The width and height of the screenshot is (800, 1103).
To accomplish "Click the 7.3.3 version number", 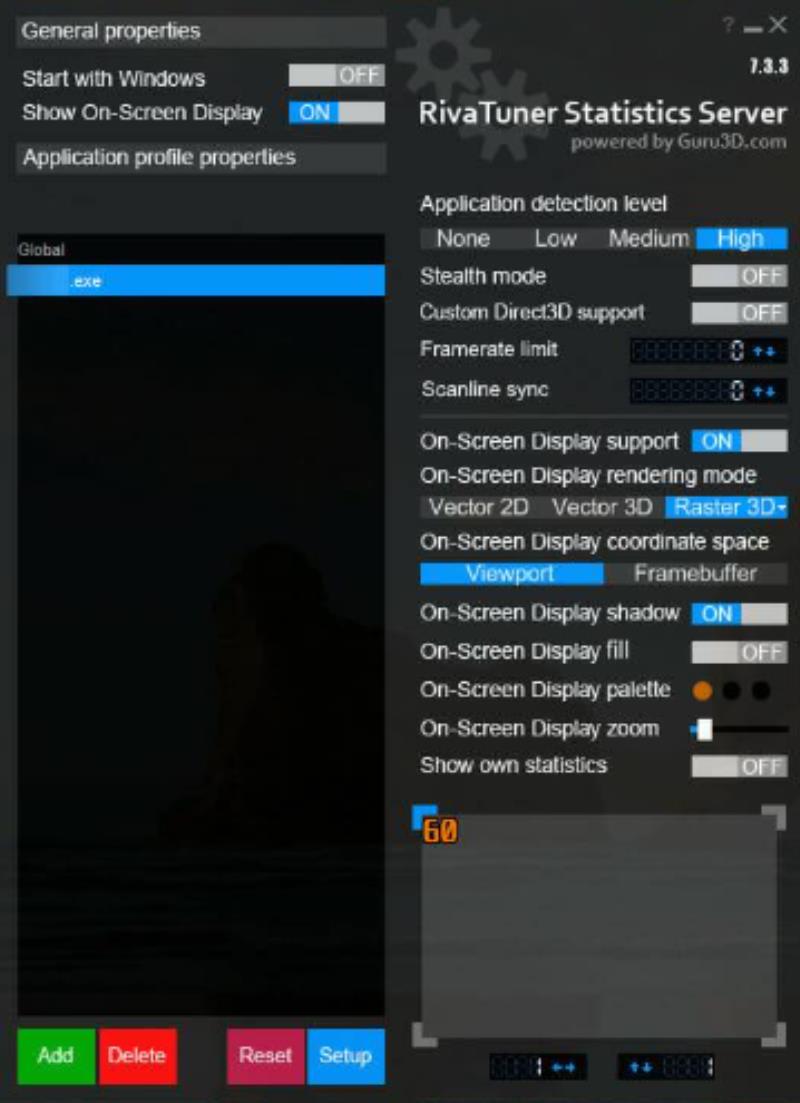I will point(768,68).
